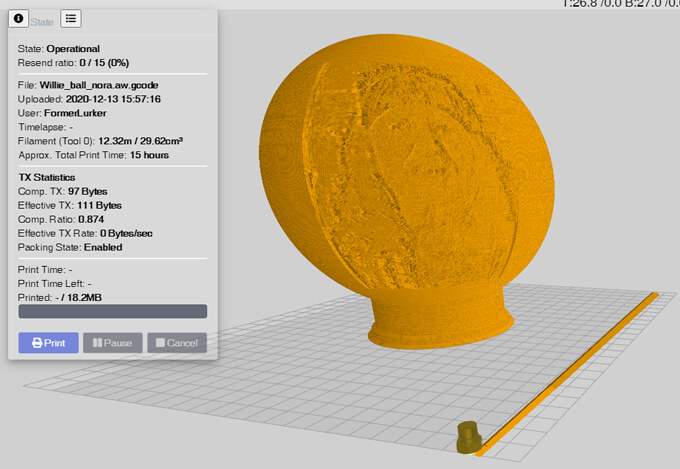Select the State panel heading label
Screen dimensions: 680x469
tap(42, 22)
